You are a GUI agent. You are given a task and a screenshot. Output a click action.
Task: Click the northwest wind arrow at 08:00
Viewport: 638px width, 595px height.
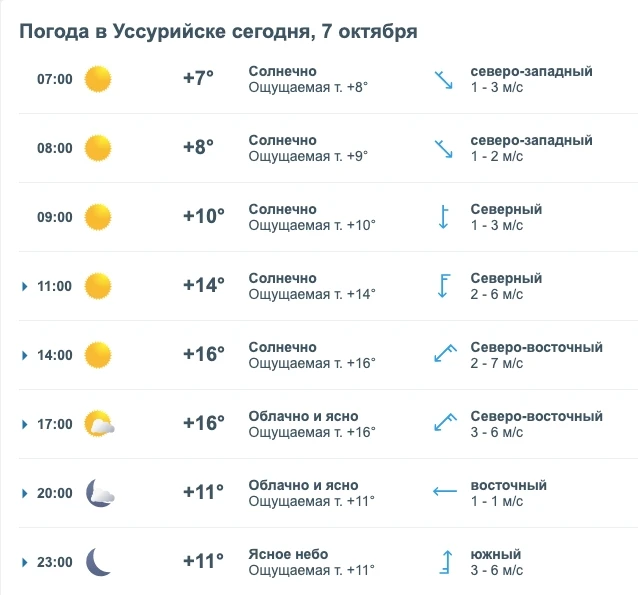444,149
